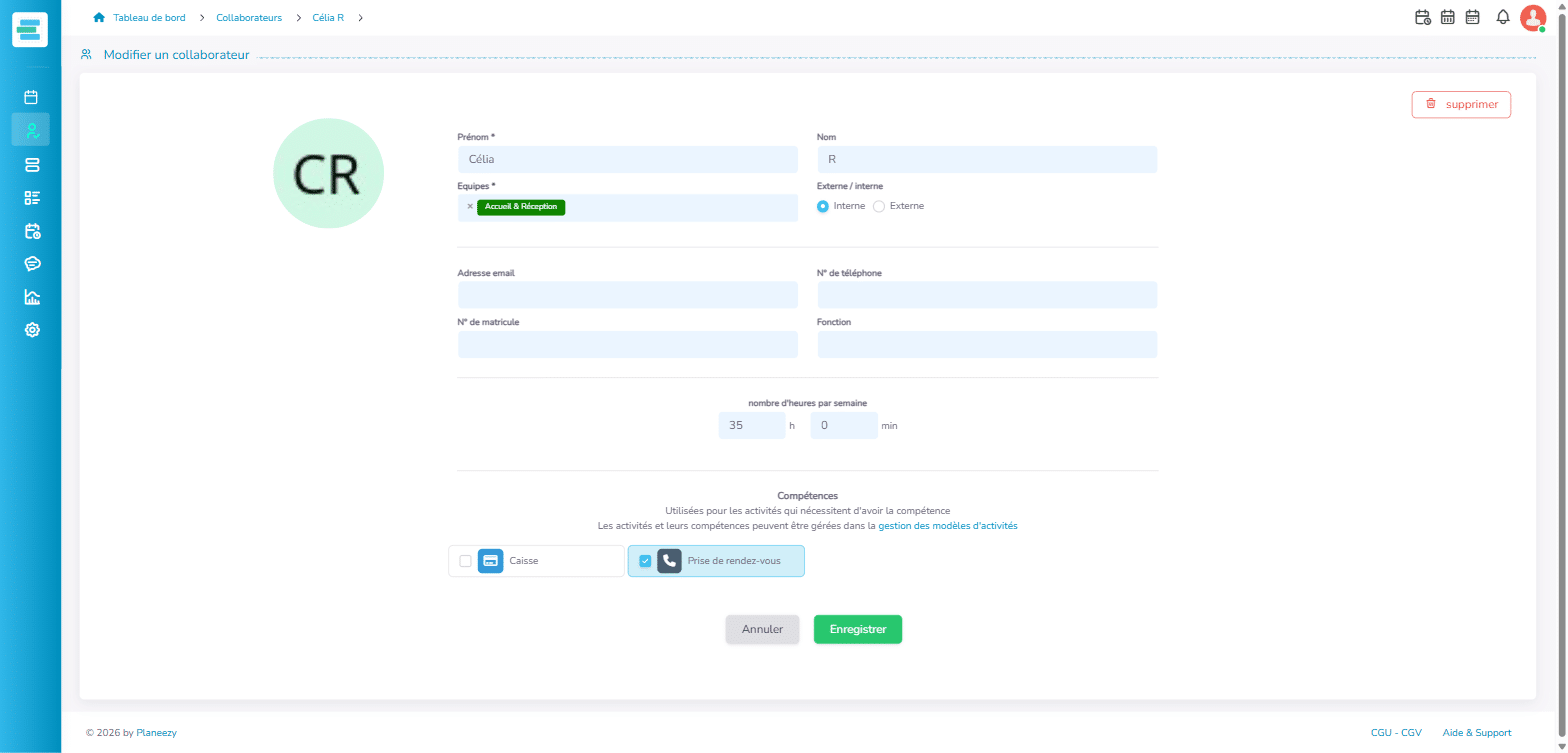
Task: Open the checklist icon in the sidebar
Action: tap(31, 197)
